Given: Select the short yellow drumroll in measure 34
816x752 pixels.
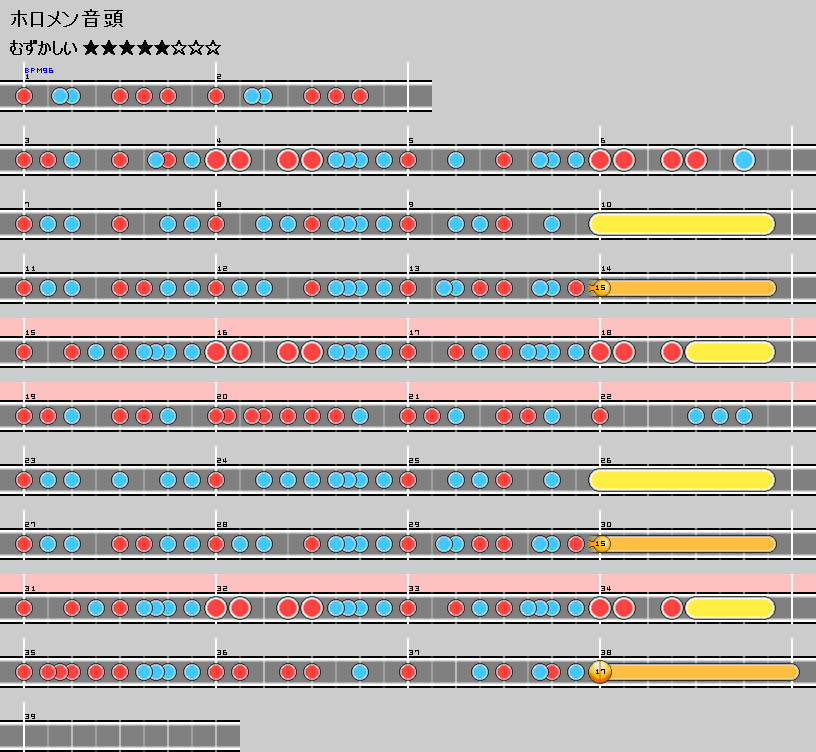Looking at the screenshot, I should tap(729, 608).
